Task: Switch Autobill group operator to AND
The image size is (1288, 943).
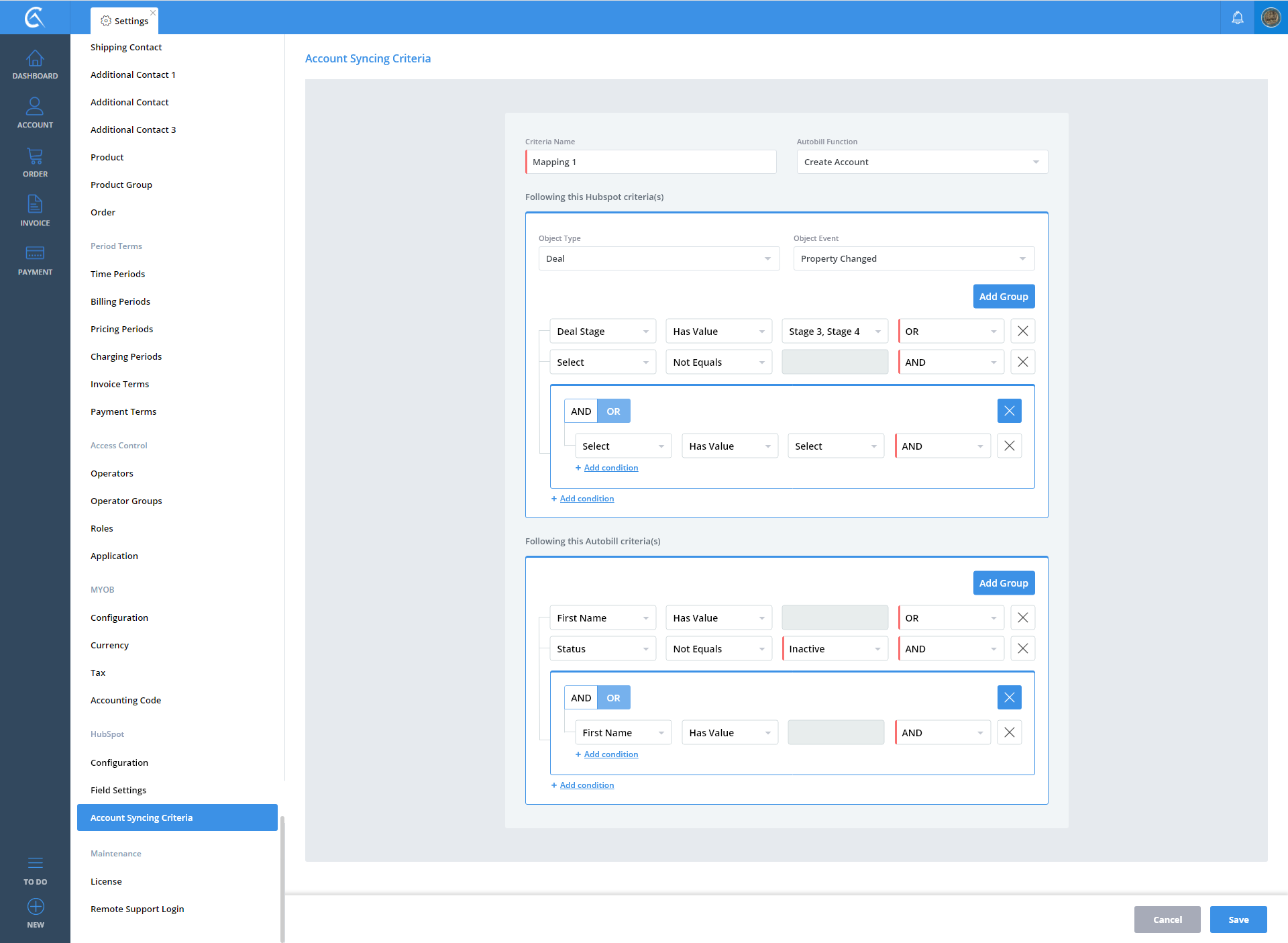Action: [x=581, y=697]
